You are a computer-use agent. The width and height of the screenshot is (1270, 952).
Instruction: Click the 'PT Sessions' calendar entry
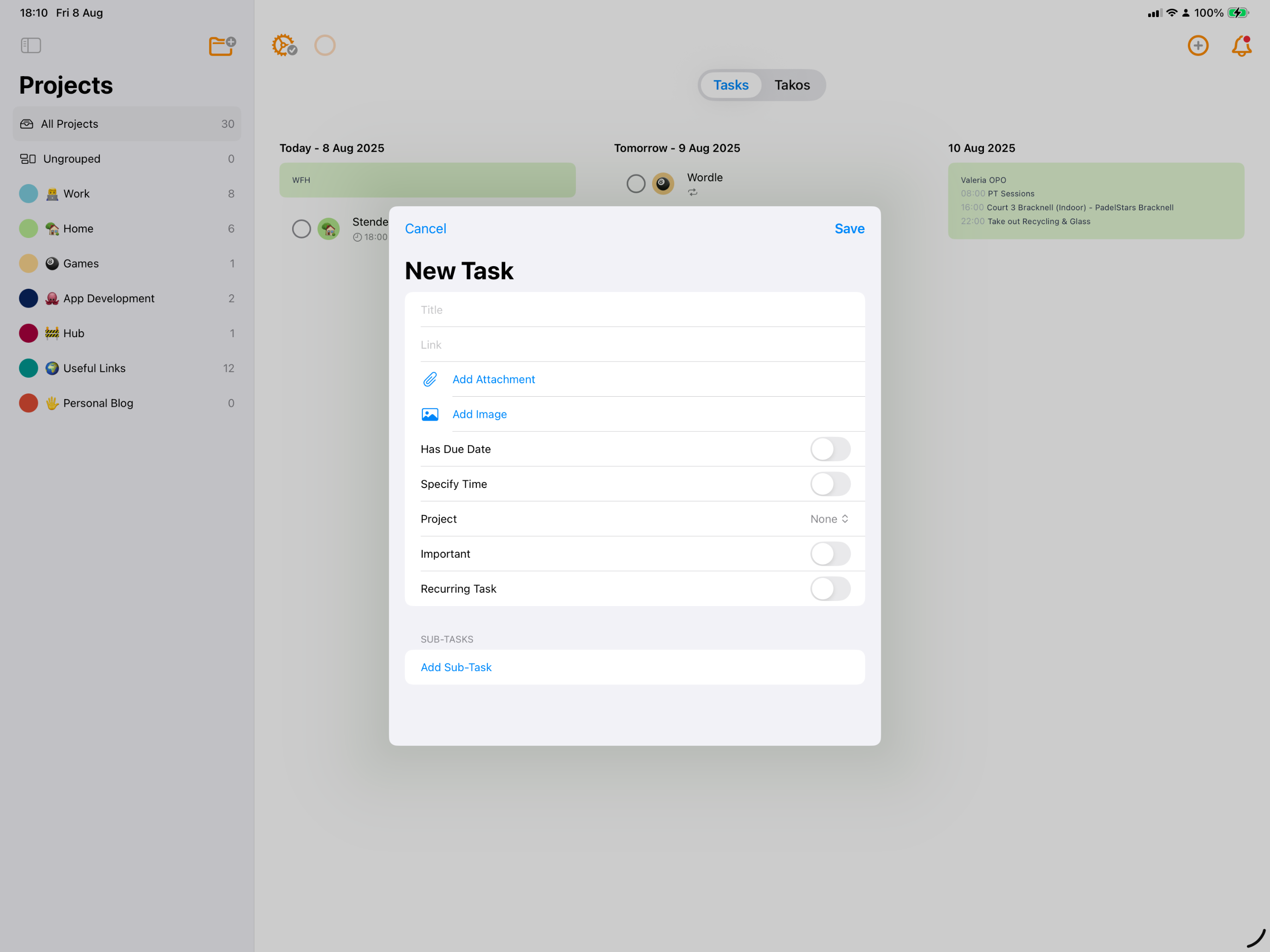click(1011, 194)
